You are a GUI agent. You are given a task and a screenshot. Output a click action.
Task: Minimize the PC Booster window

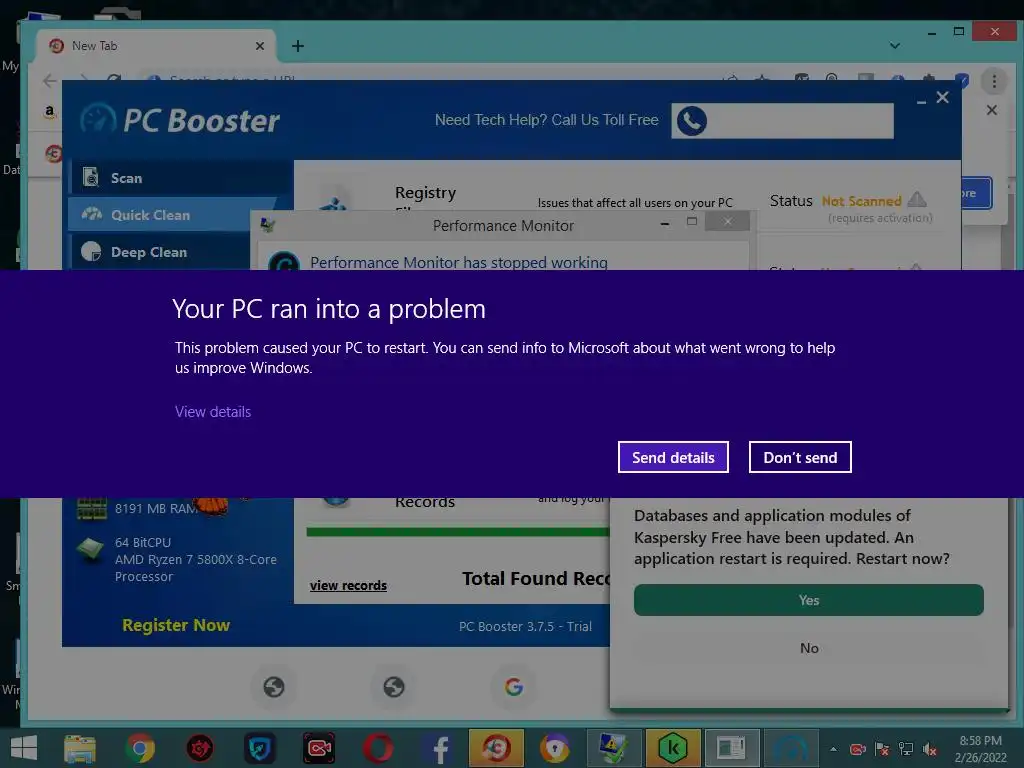[921, 100]
